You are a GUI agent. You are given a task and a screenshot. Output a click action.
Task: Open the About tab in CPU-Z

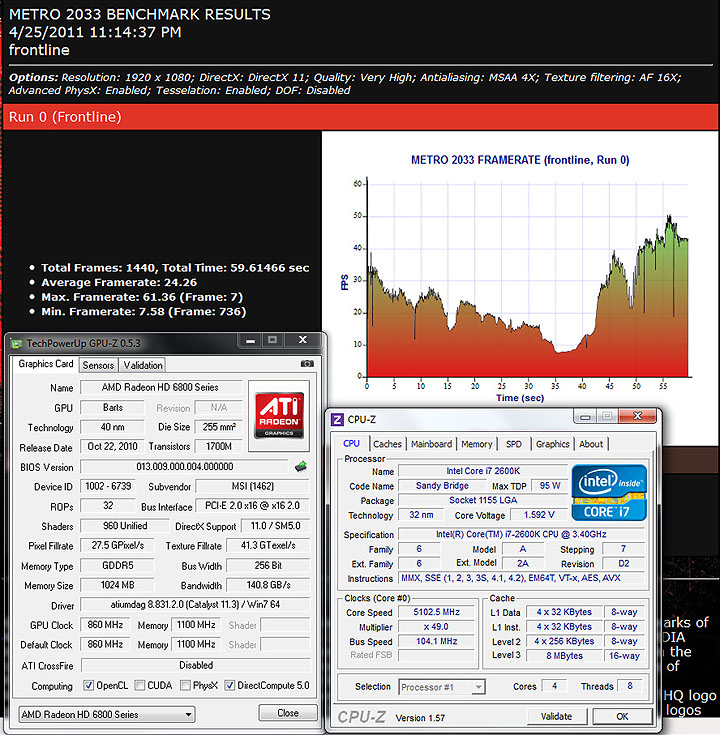(x=591, y=444)
